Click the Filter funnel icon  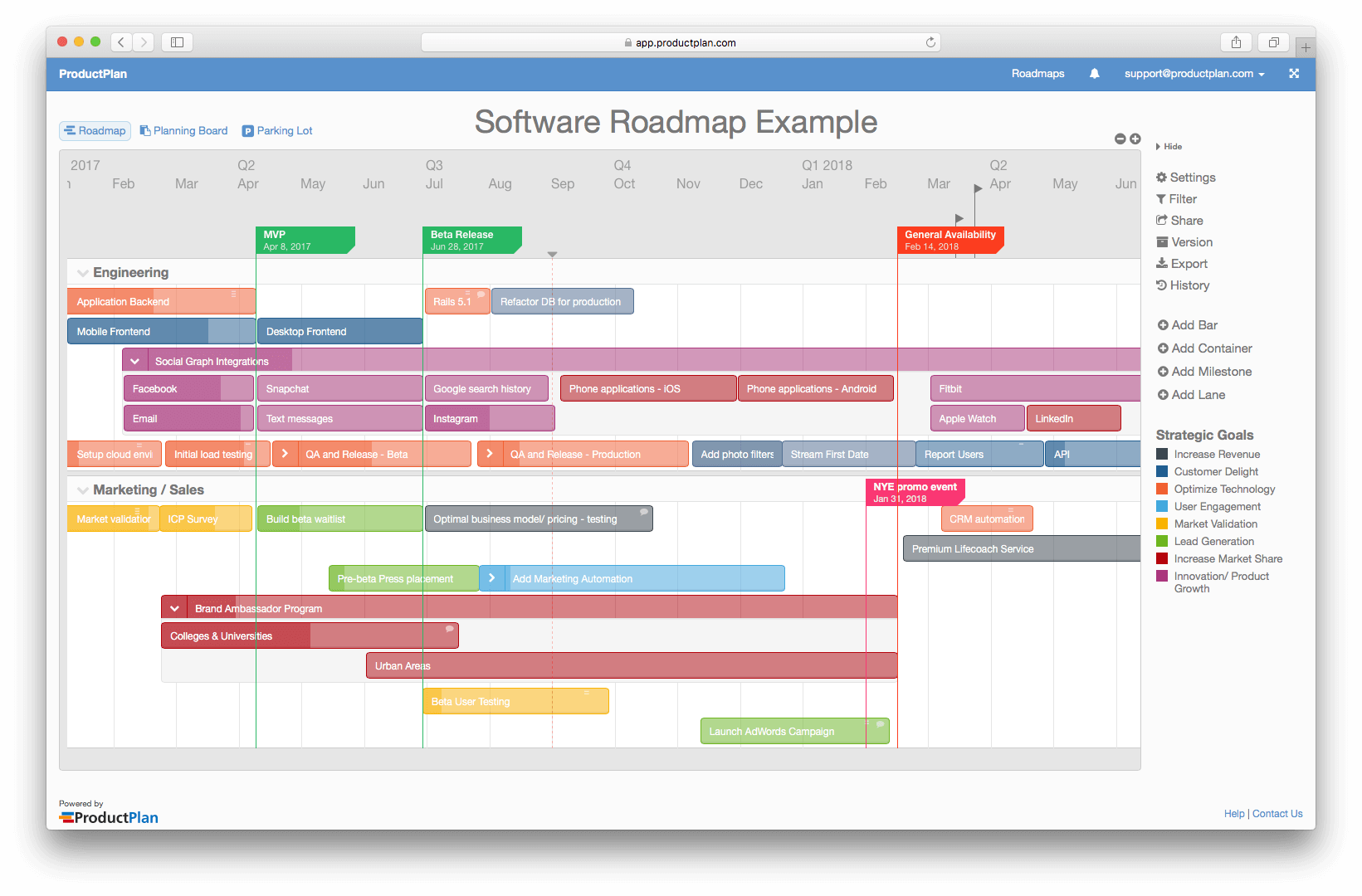tap(1160, 198)
